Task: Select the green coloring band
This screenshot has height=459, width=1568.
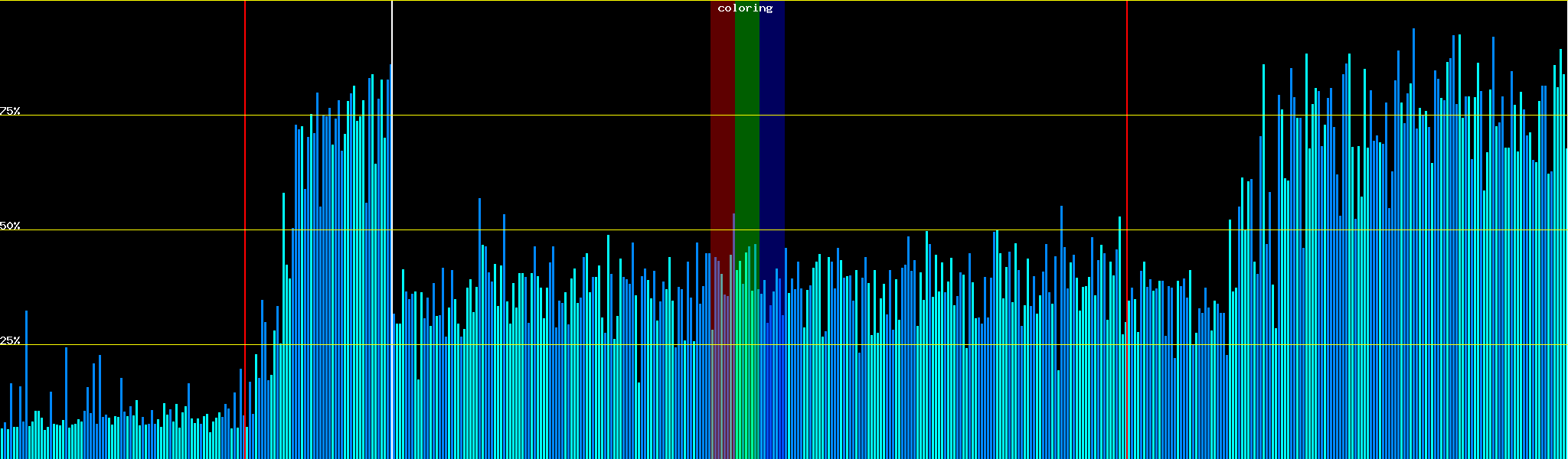Action: tap(746, 115)
